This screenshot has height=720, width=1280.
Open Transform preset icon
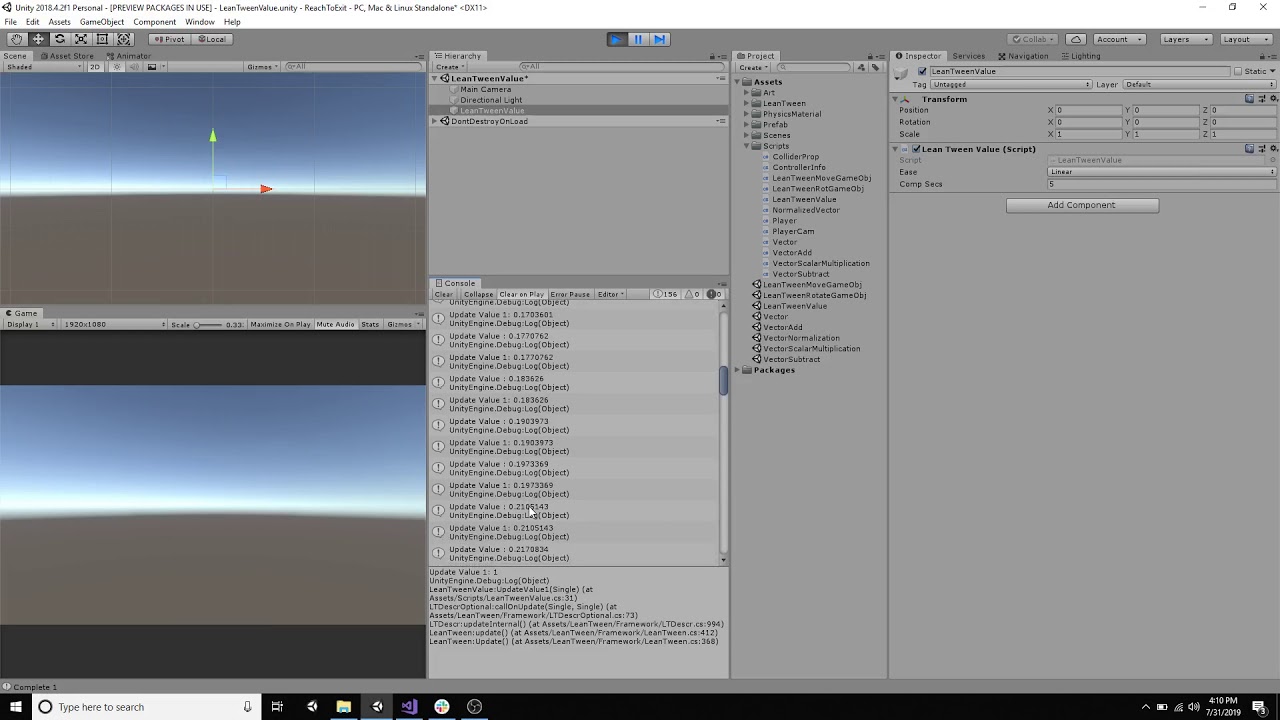tap(1260, 99)
